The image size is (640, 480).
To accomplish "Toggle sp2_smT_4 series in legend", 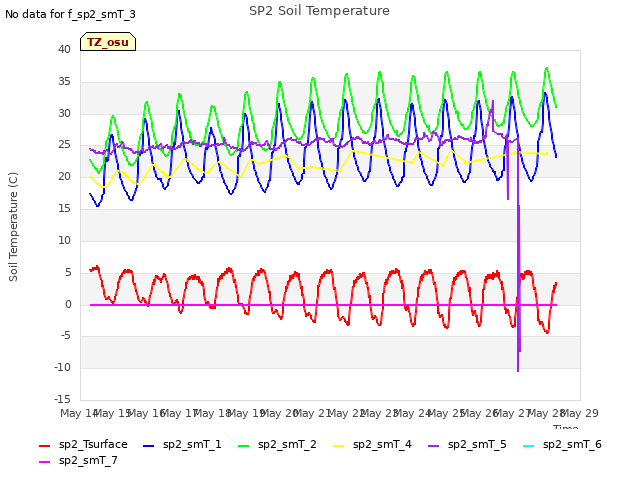I will 372,444.
